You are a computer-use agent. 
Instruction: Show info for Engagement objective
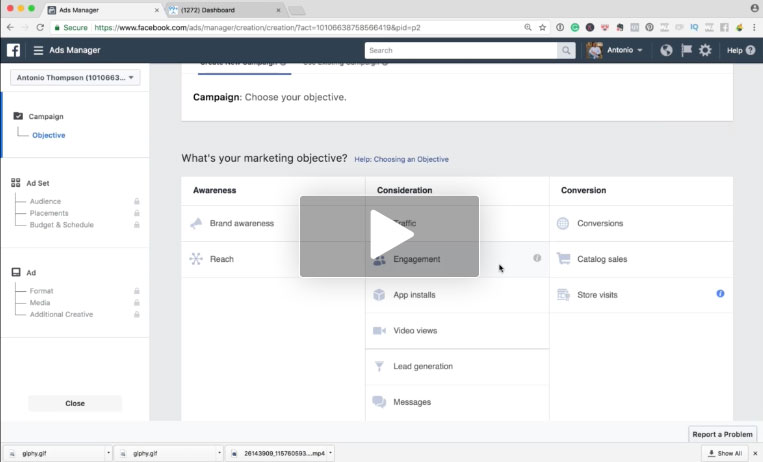(x=537, y=258)
